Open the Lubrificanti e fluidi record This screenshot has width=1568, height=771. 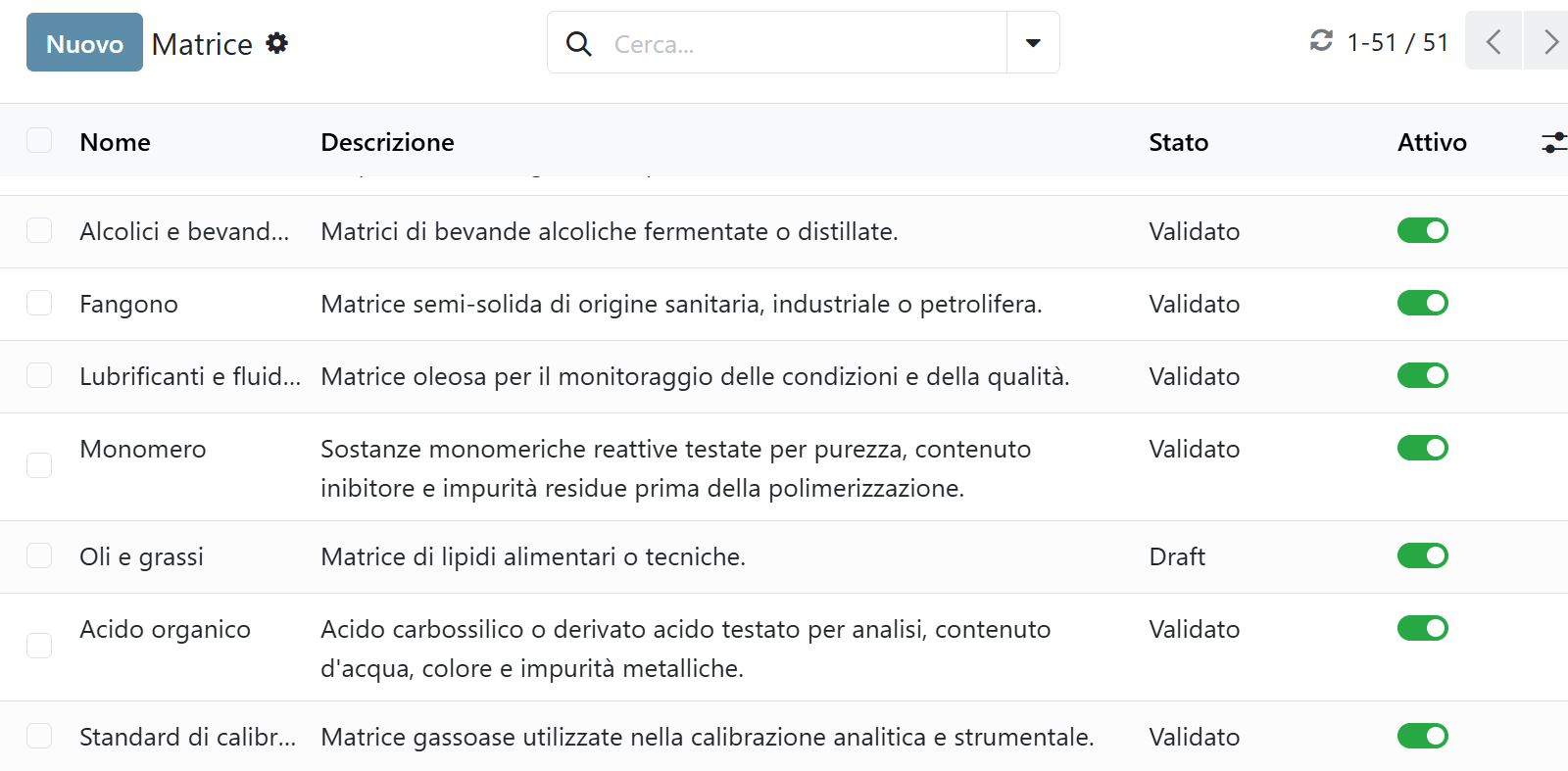[x=189, y=377]
